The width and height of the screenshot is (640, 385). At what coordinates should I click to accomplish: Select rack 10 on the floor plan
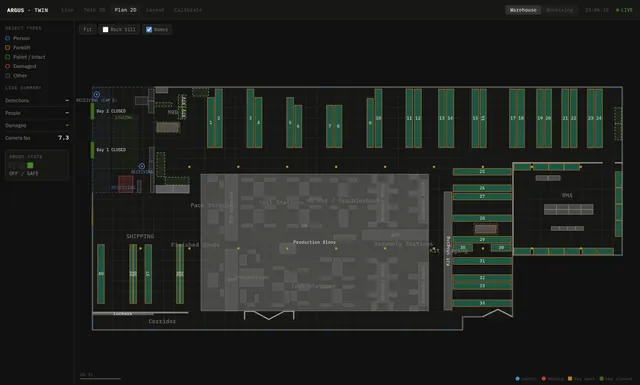378,118
